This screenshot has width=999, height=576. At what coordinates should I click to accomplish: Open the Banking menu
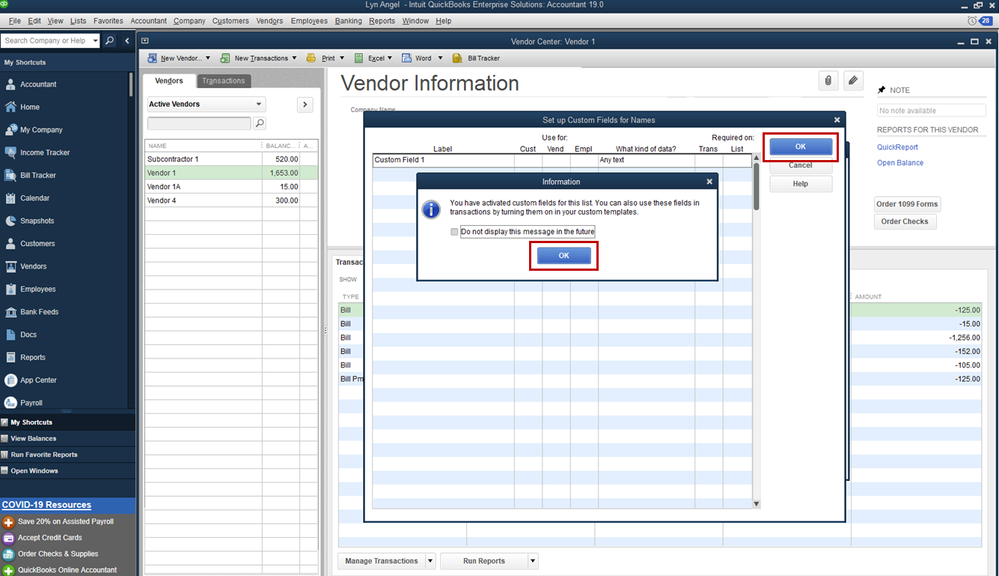coord(348,21)
